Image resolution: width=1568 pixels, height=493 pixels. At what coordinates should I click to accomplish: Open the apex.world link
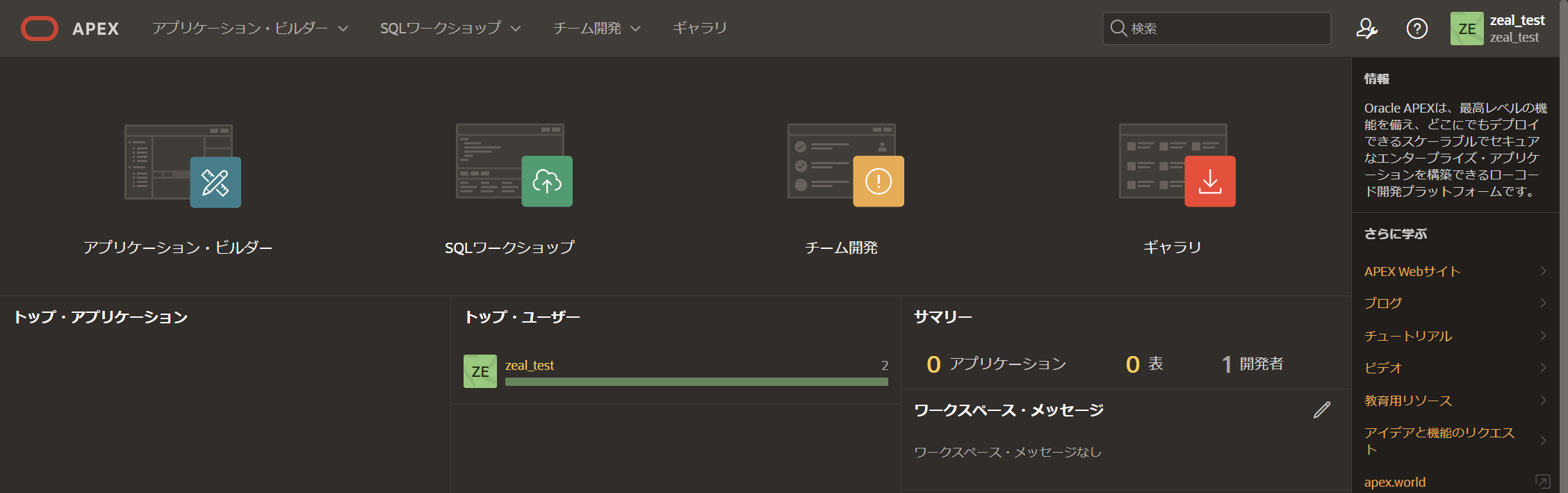(x=1395, y=482)
